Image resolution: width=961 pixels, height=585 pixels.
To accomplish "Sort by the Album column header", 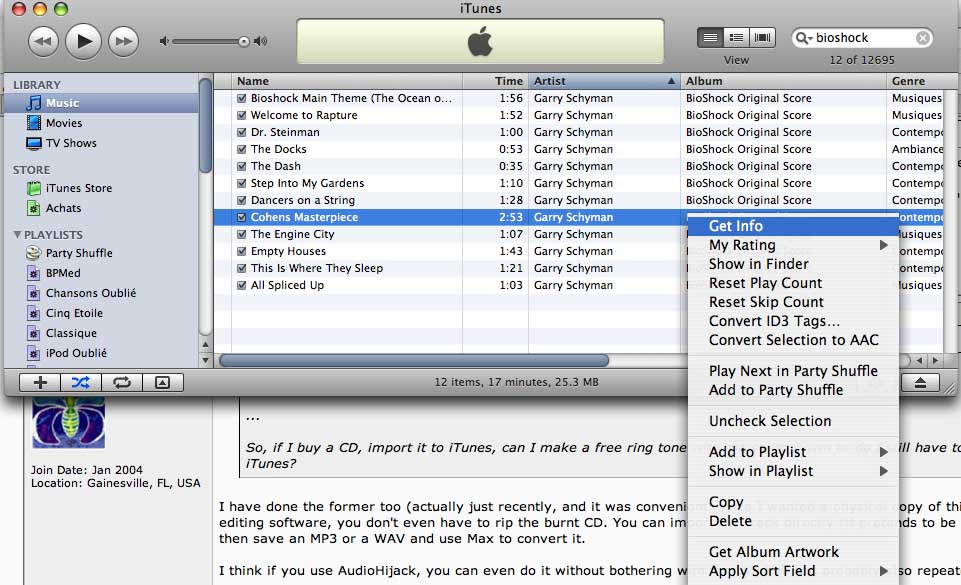I will (x=783, y=81).
